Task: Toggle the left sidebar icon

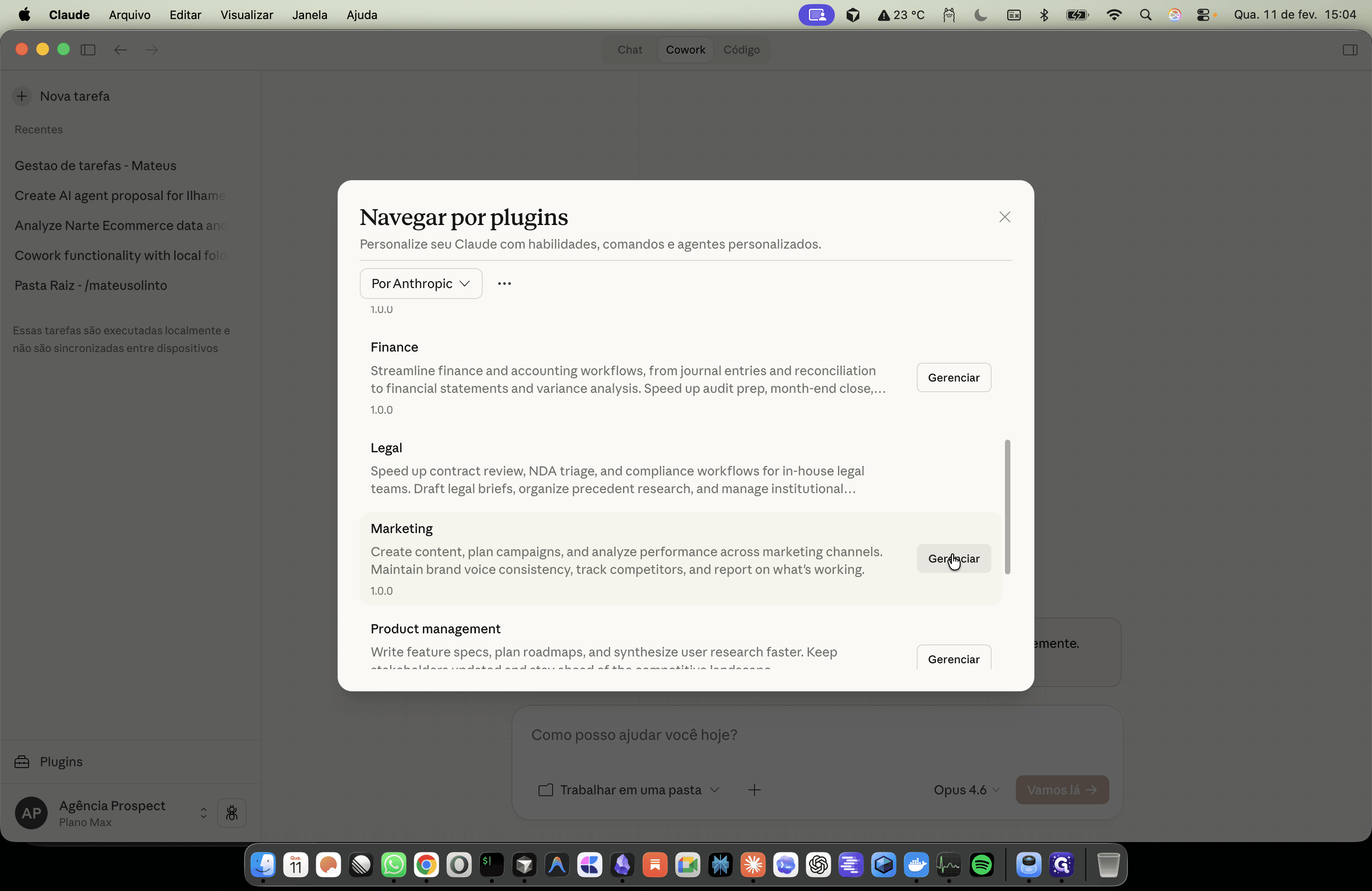Action: tap(88, 49)
